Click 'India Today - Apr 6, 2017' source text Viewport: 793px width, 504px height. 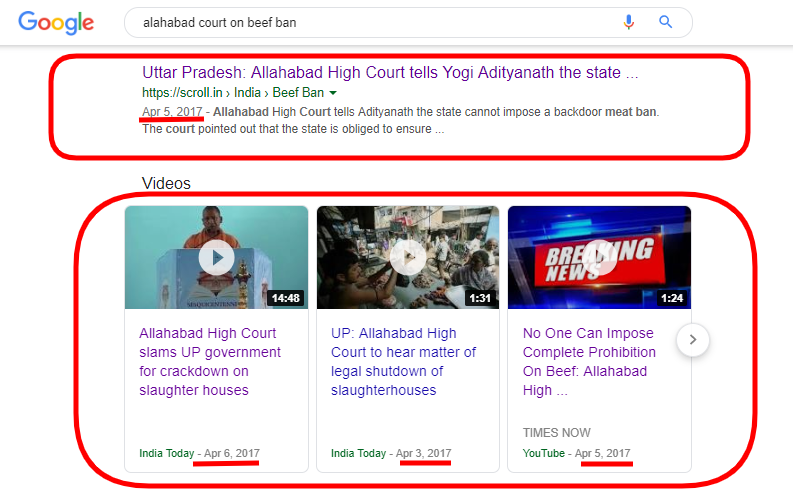click(x=199, y=453)
